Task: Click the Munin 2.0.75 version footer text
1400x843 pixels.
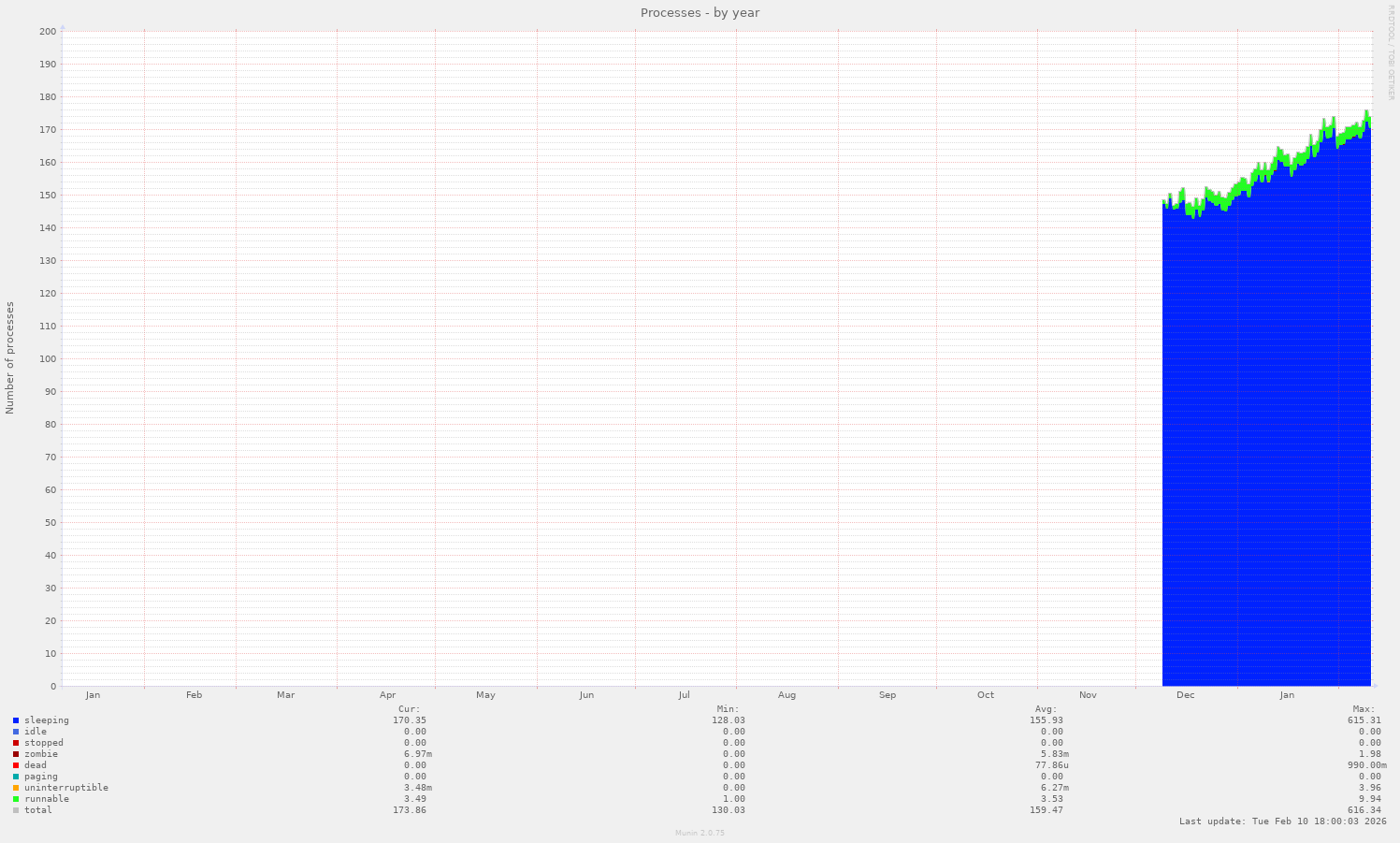Action: tap(700, 833)
